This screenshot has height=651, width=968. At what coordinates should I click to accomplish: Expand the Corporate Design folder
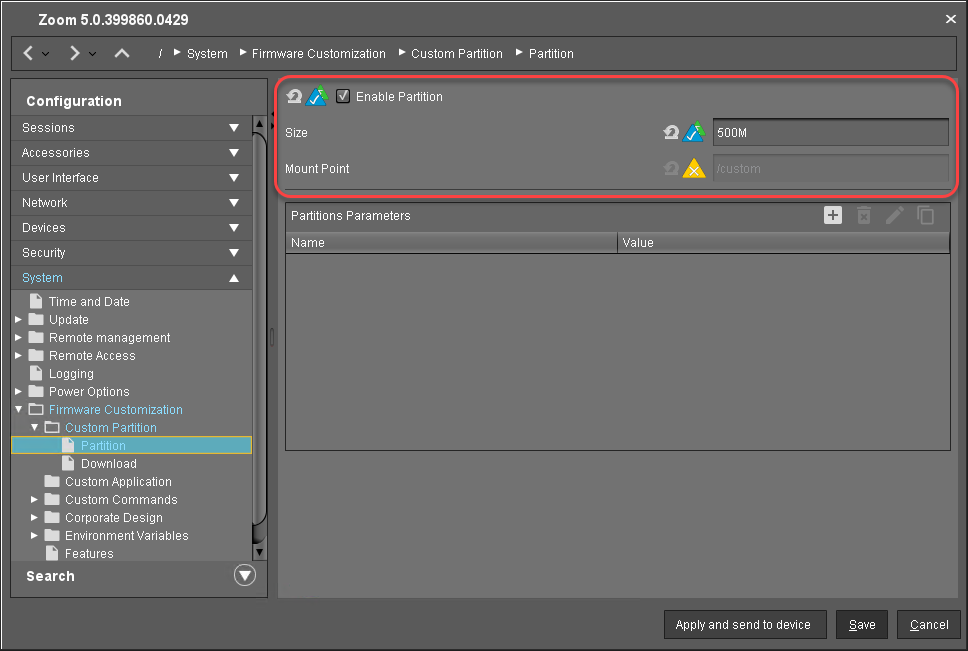pyautogui.click(x=35, y=518)
